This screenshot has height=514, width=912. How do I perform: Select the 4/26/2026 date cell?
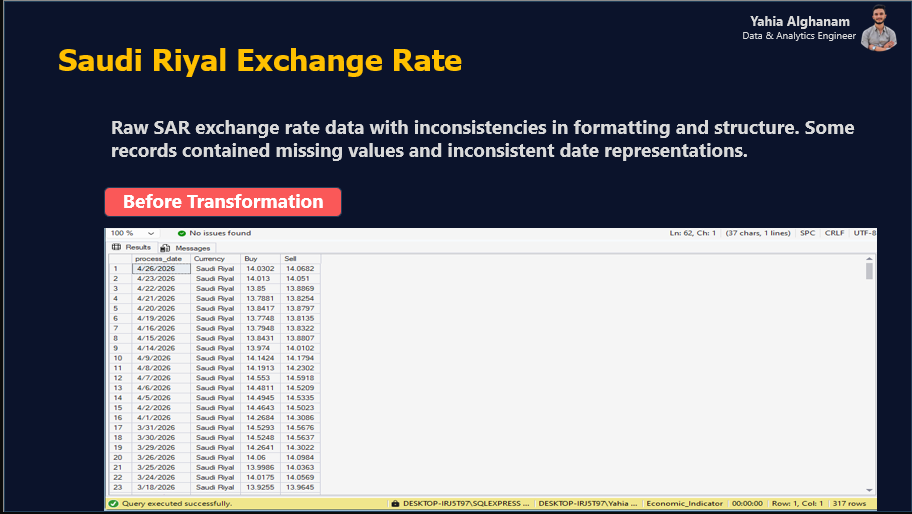(x=161, y=269)
